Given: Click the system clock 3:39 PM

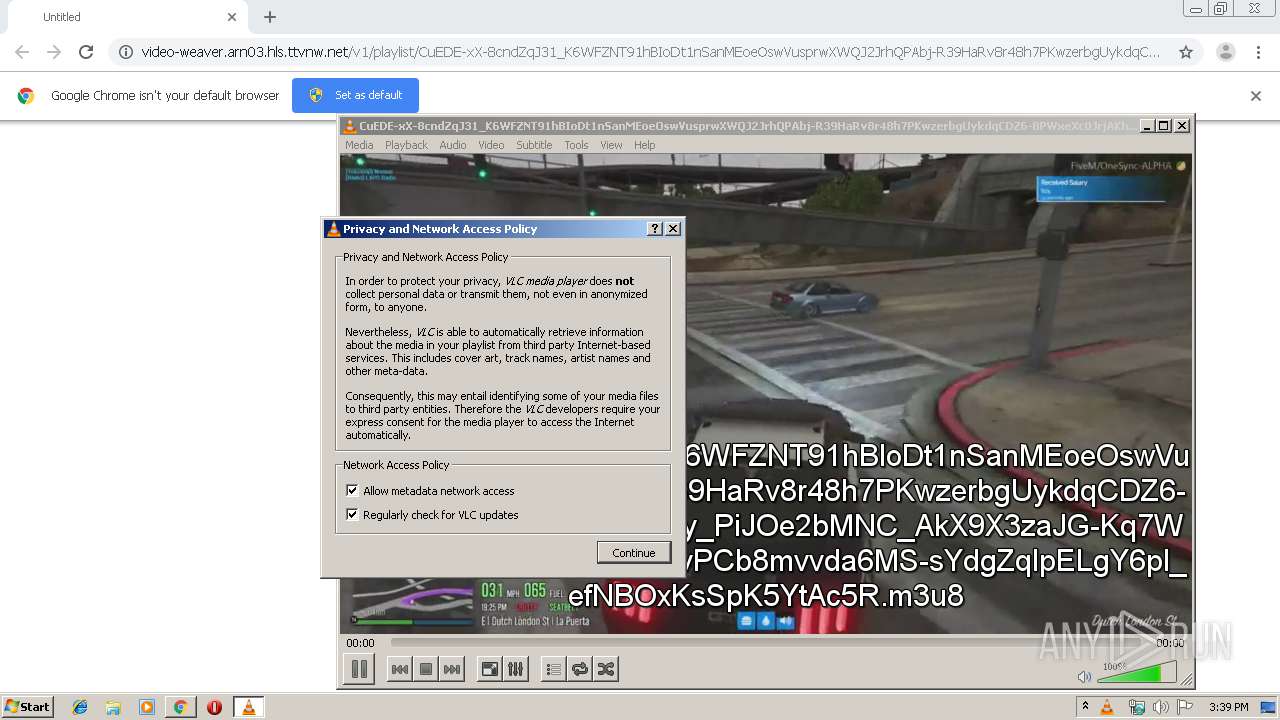Looking at the screenshot, I should pos(1228,707).
